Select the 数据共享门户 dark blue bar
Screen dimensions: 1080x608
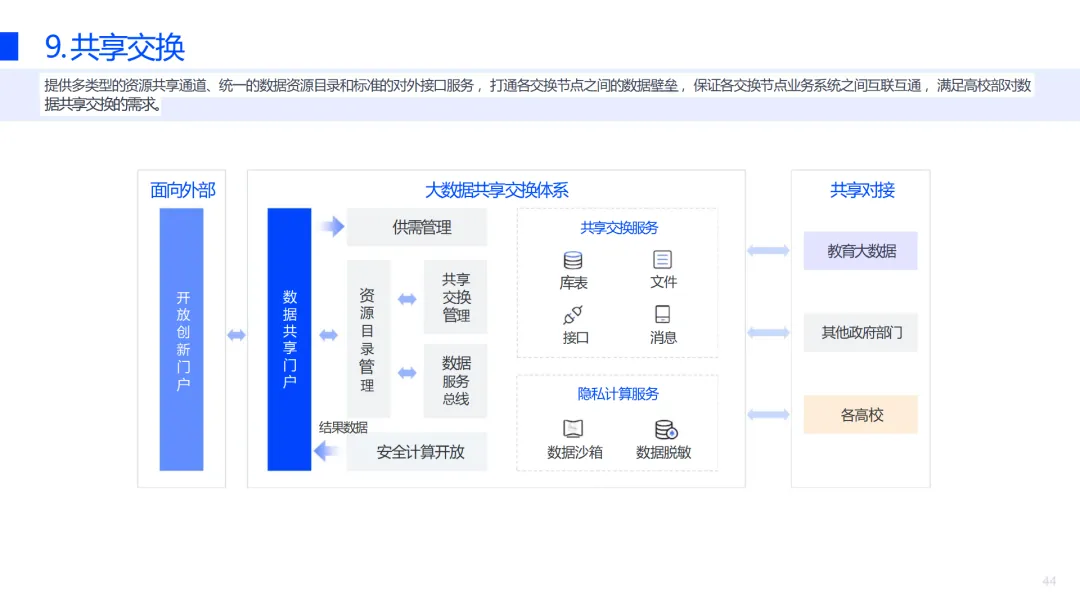click(289, 339)
